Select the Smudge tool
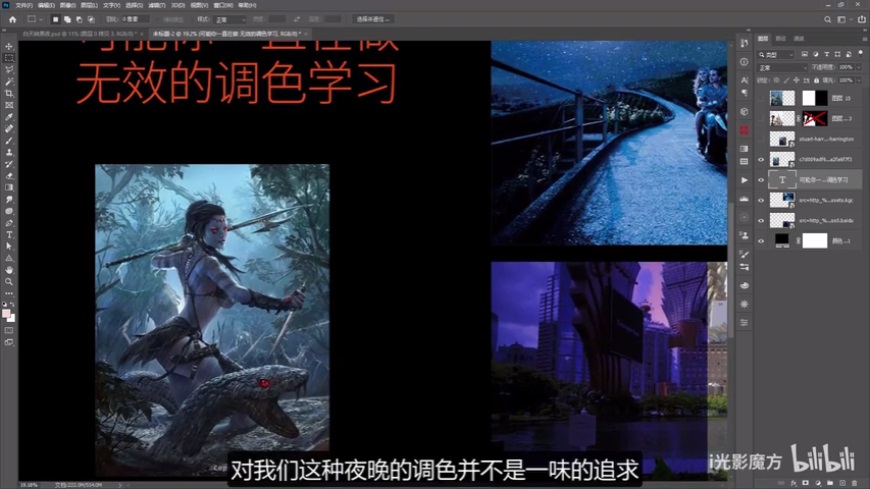 click(x=9, y=199)
